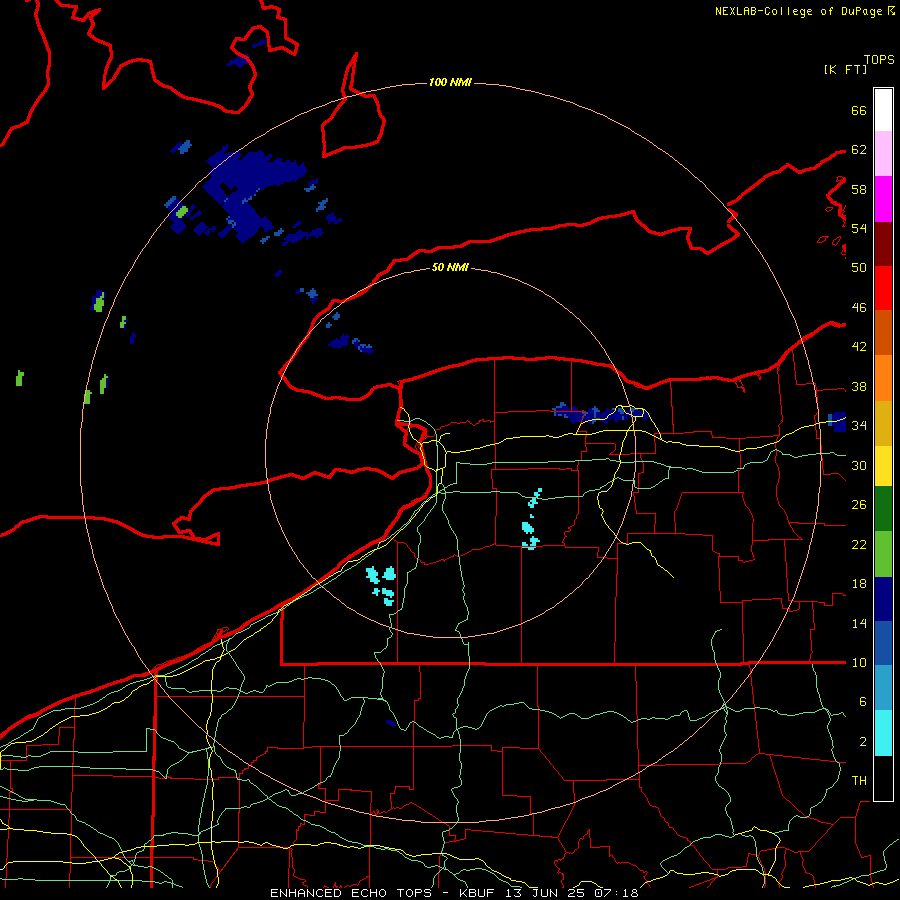Click the "TOPS" legend heading
The width and height of the screenshot is (900, 900).
click(879, 59)
